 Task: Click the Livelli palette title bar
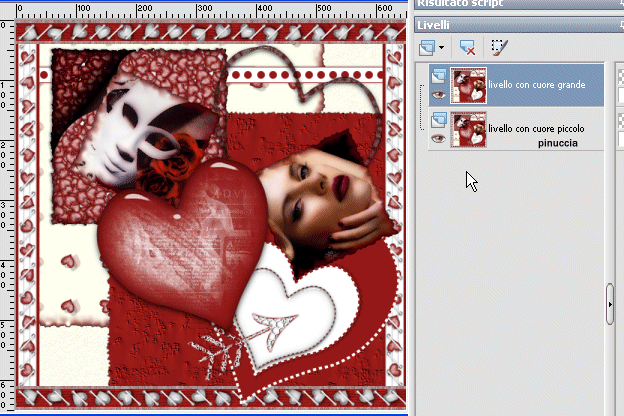[x=519, y=25]
